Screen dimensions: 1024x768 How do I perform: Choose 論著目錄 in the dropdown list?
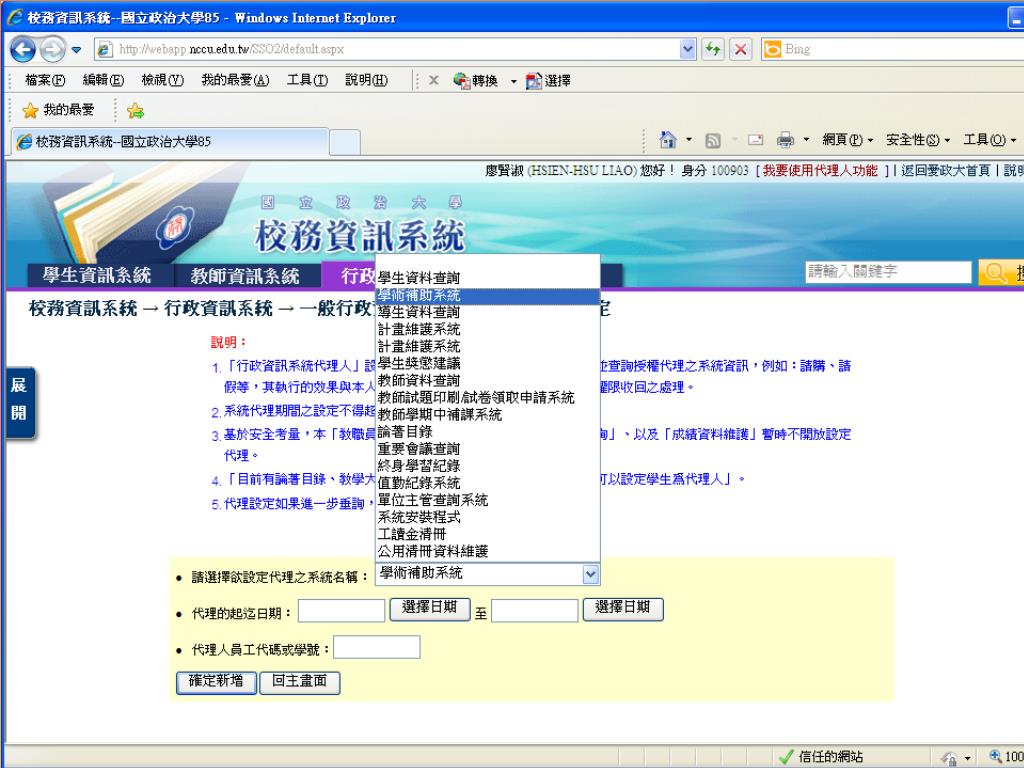(487, 431)
